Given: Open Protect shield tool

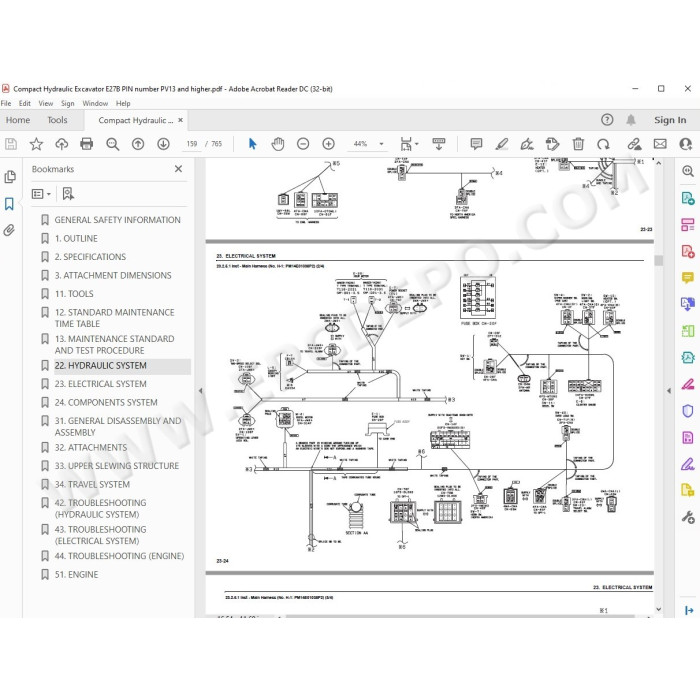Looking at the screenshot, I should point(688,410).
